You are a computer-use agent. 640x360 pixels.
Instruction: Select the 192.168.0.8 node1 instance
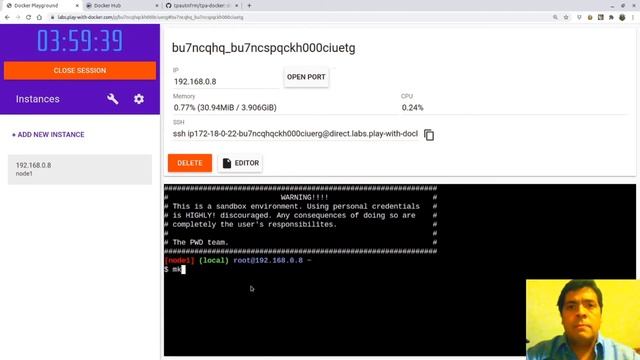point(80,169)
